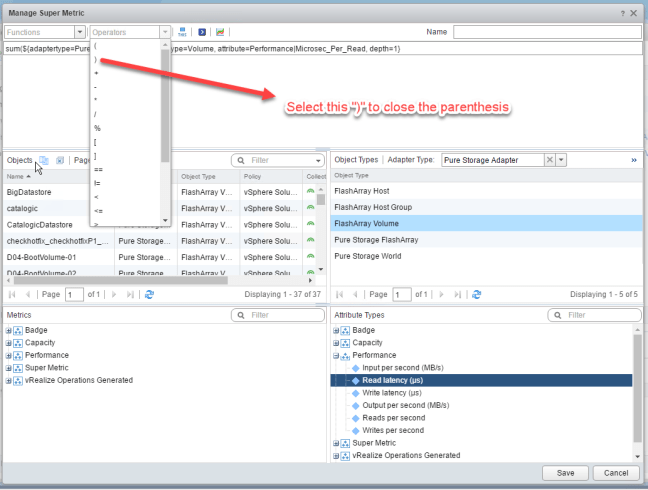Click the visualize super metric chart icon

219,33
